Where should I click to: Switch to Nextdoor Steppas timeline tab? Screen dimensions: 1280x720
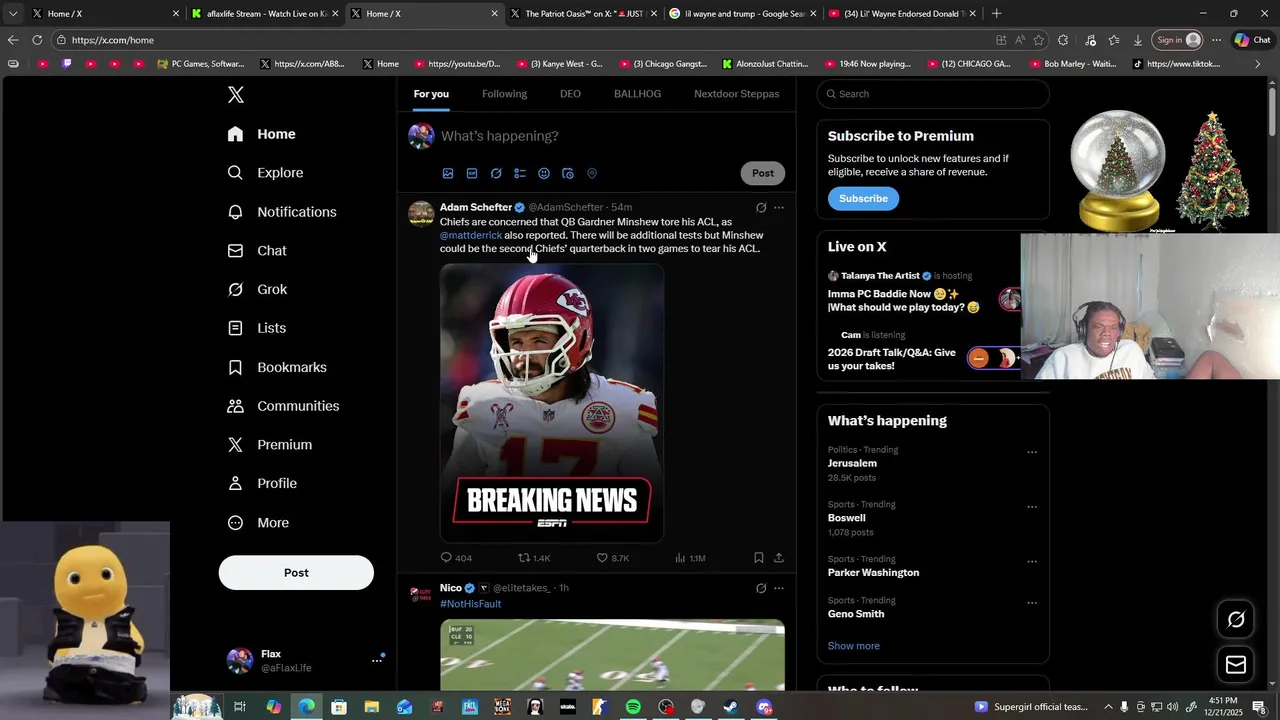[x=737, y=94]
